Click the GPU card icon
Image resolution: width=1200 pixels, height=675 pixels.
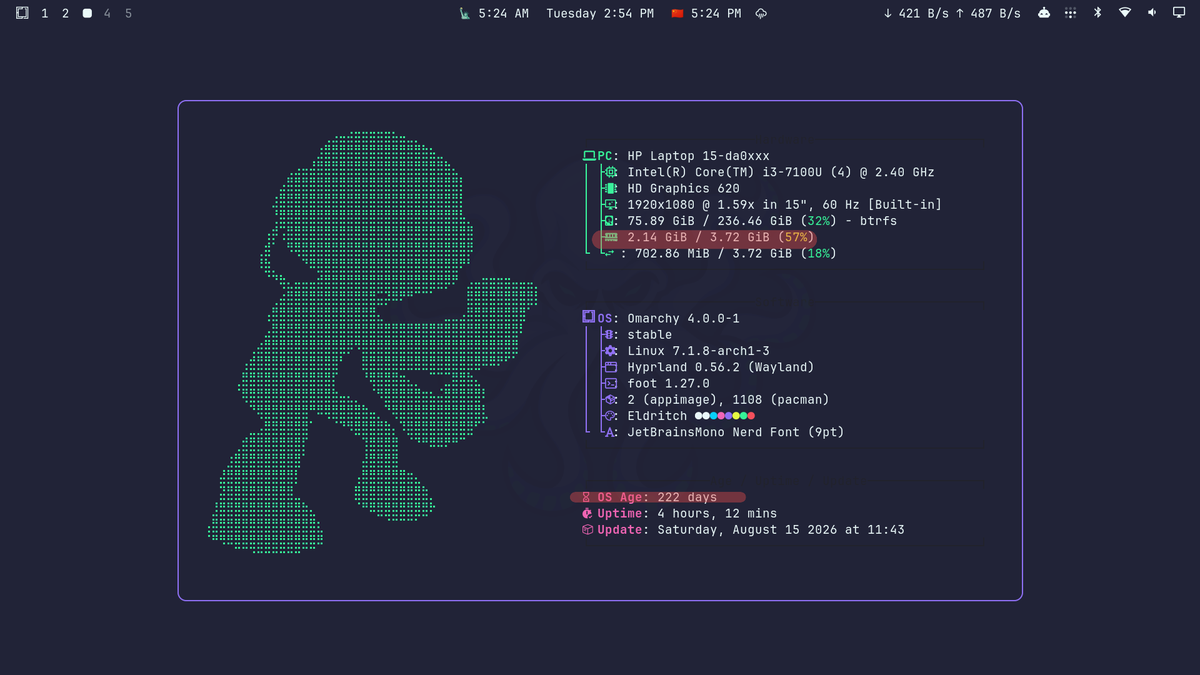[610, 188]
